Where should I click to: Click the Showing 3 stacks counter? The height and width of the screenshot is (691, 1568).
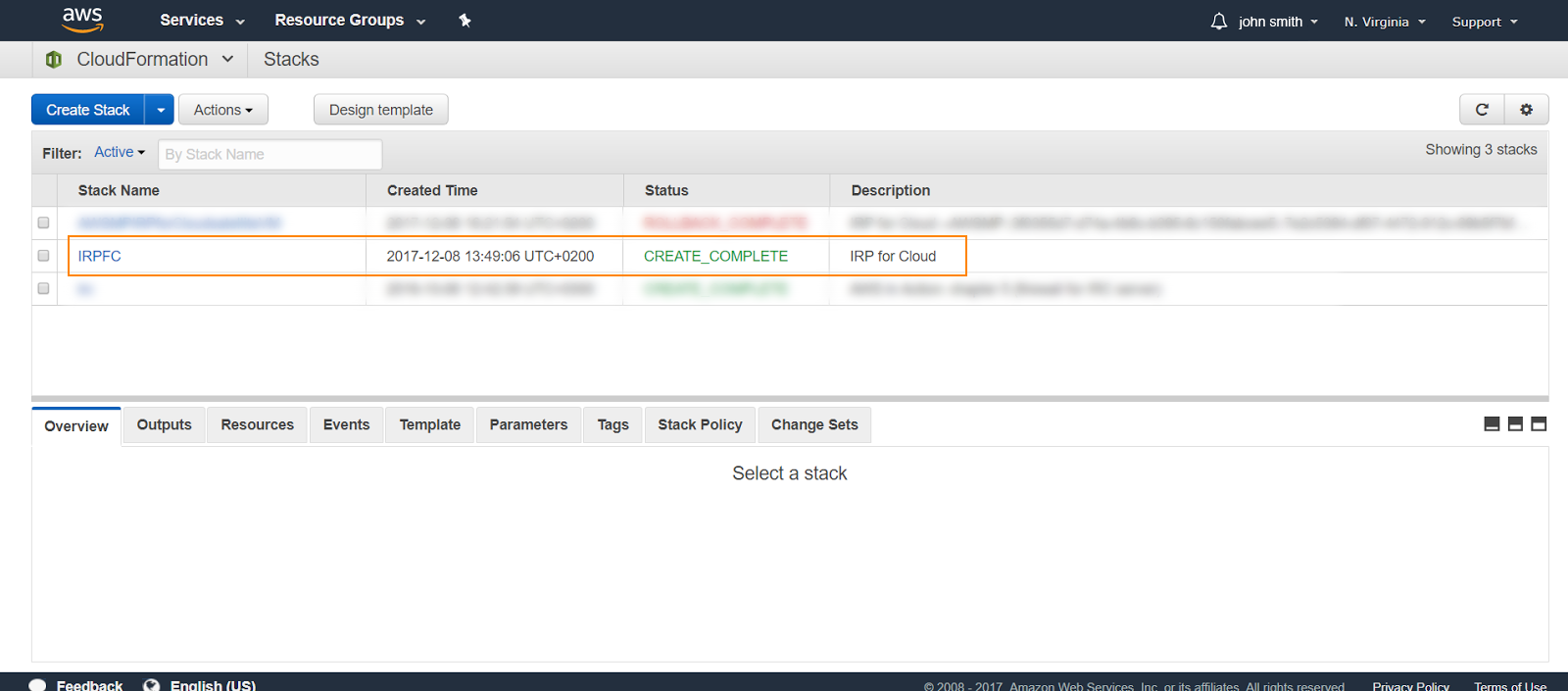[x=1481, y=149]
